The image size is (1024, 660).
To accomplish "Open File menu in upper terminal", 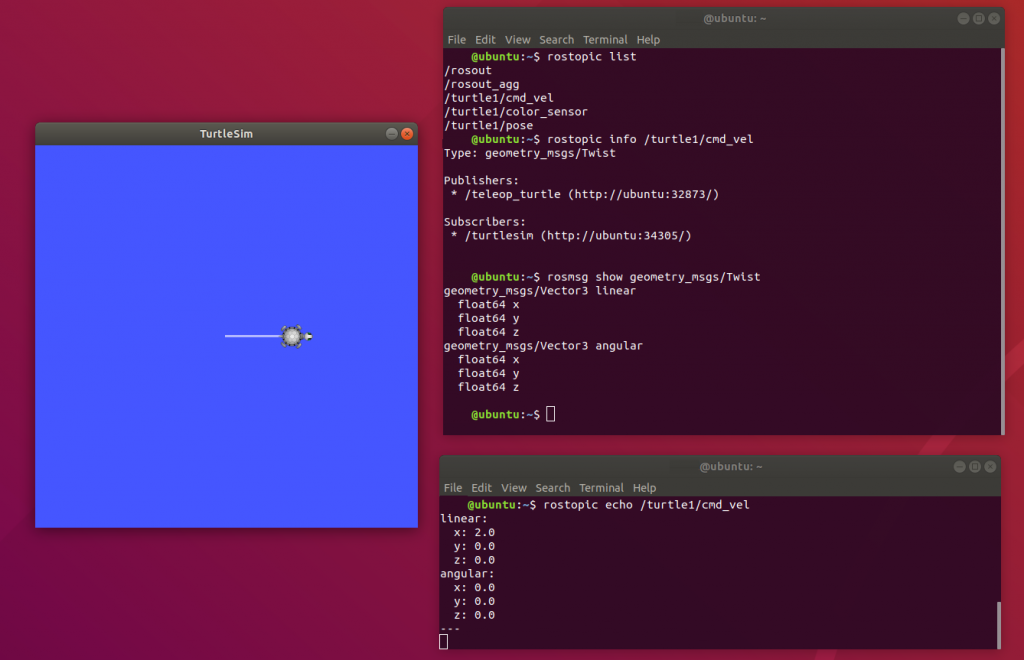I will click(456, 40).
